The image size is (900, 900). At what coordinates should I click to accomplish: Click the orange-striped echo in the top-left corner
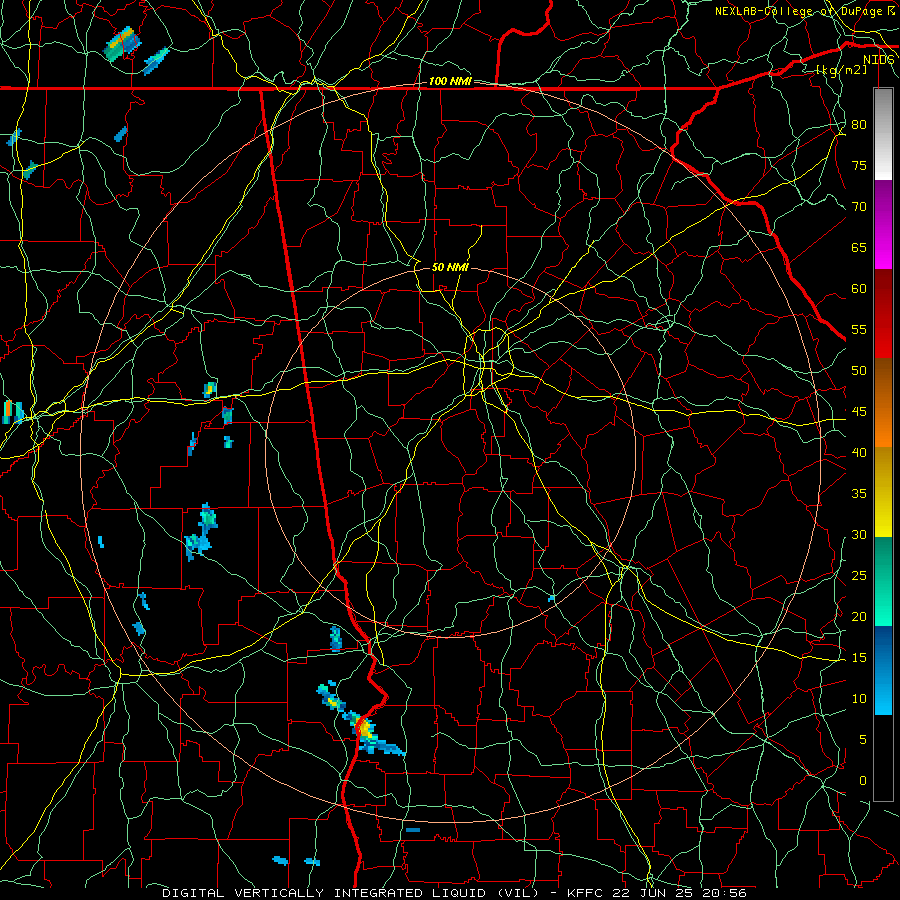[122, 42]
